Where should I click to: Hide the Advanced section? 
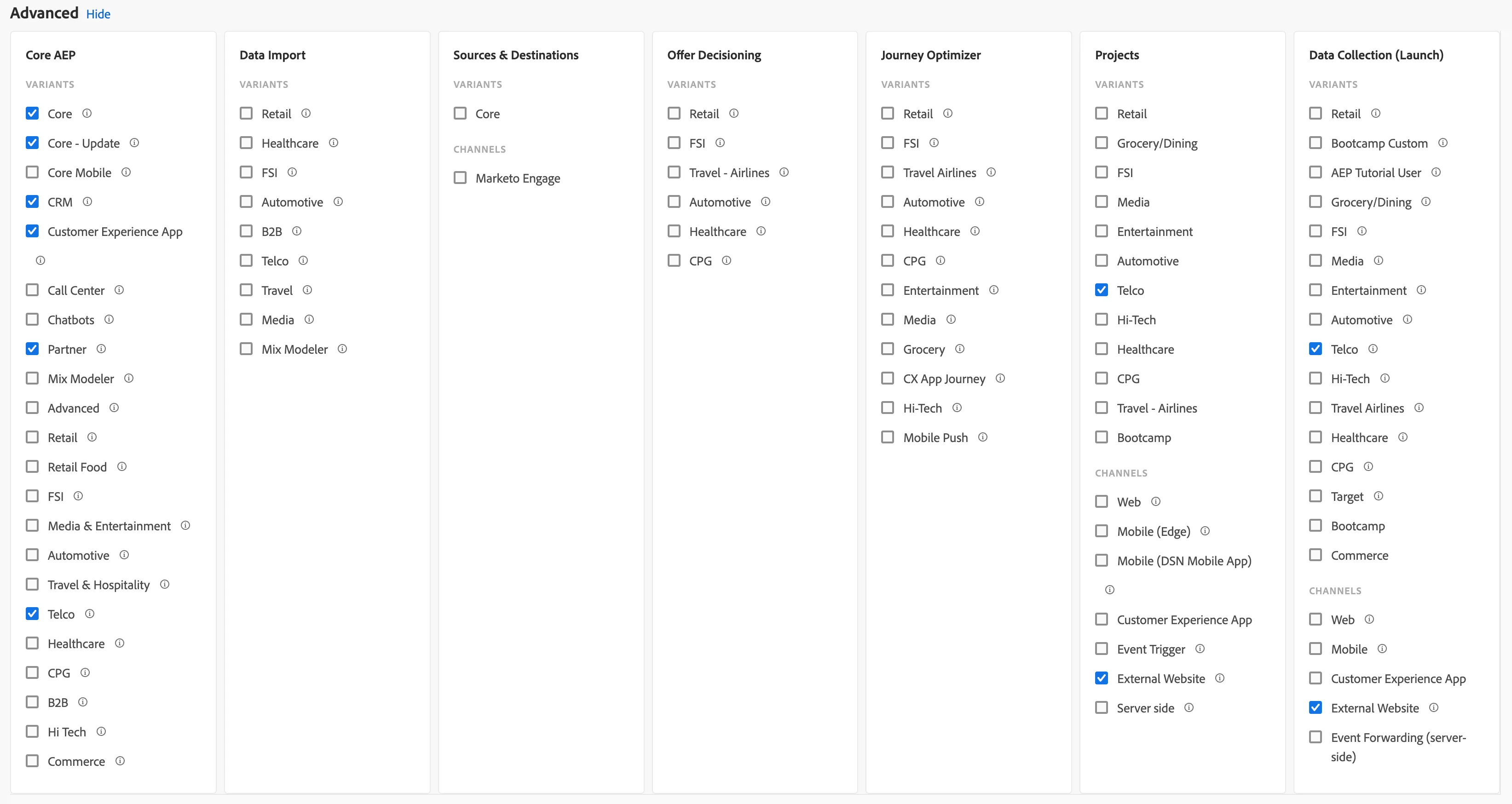[98, 14]
